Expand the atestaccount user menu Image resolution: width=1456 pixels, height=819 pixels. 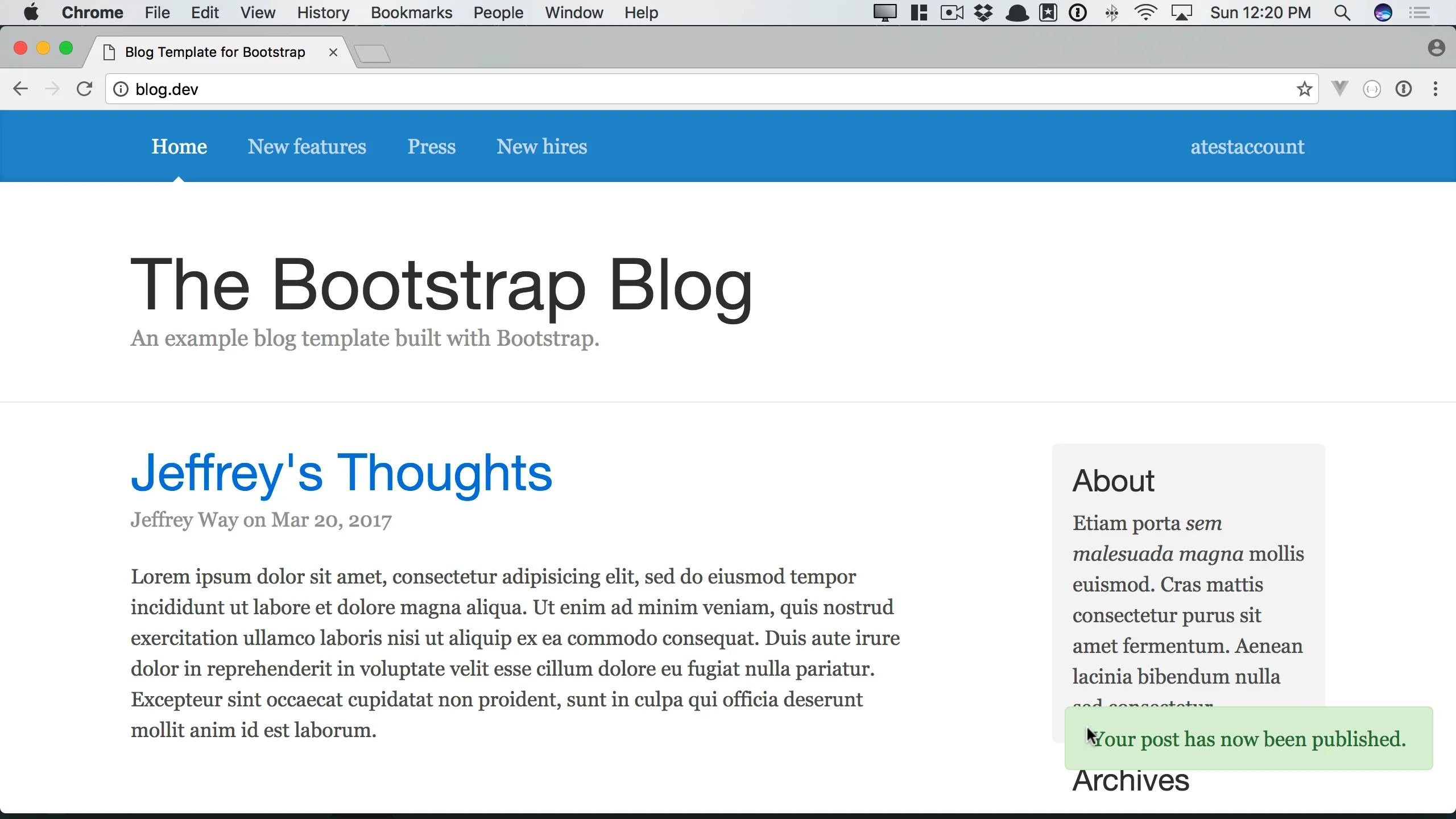(1247, 147)
